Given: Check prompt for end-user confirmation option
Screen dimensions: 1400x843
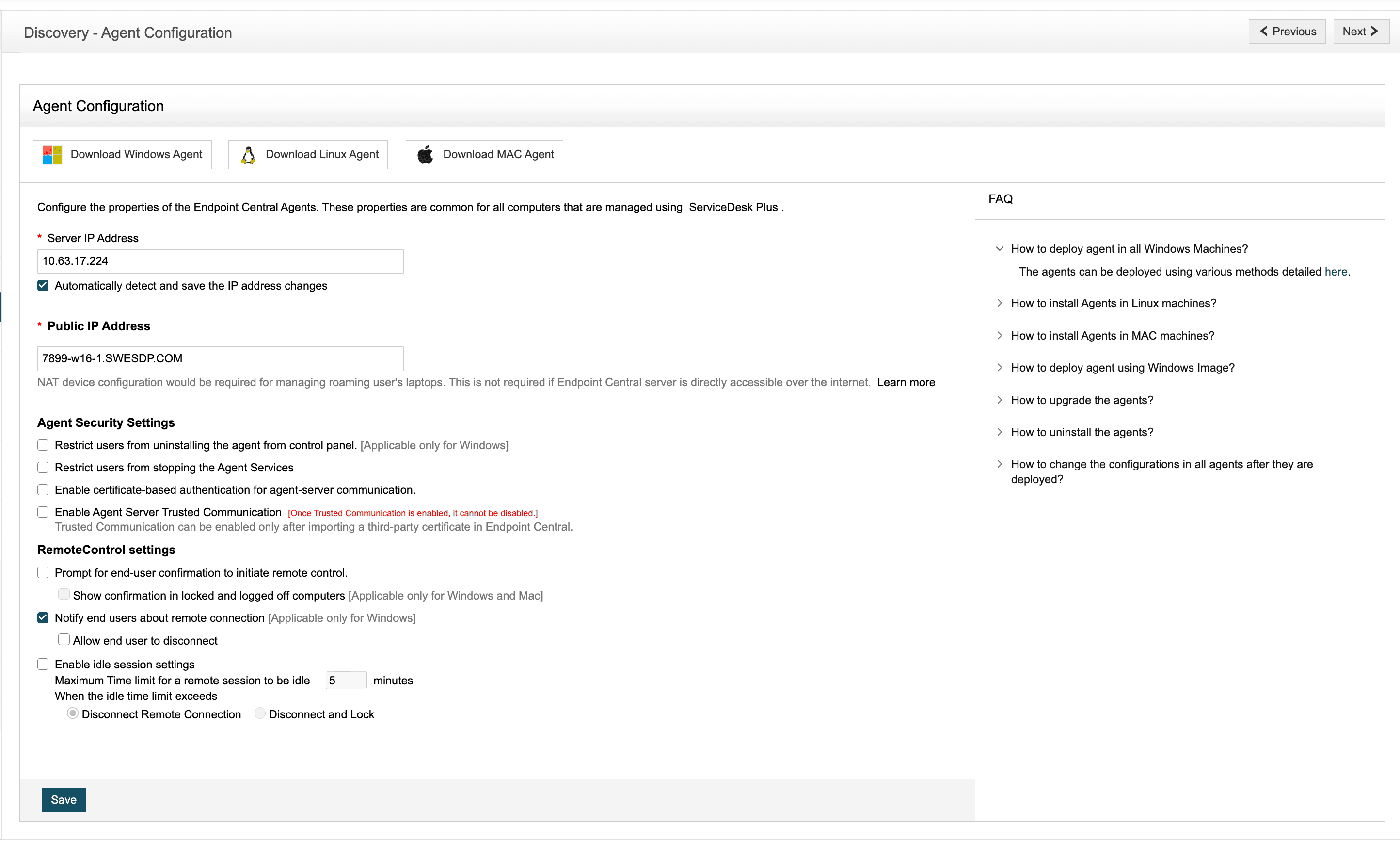Looking at the screenshot, I should coord(43,572).
